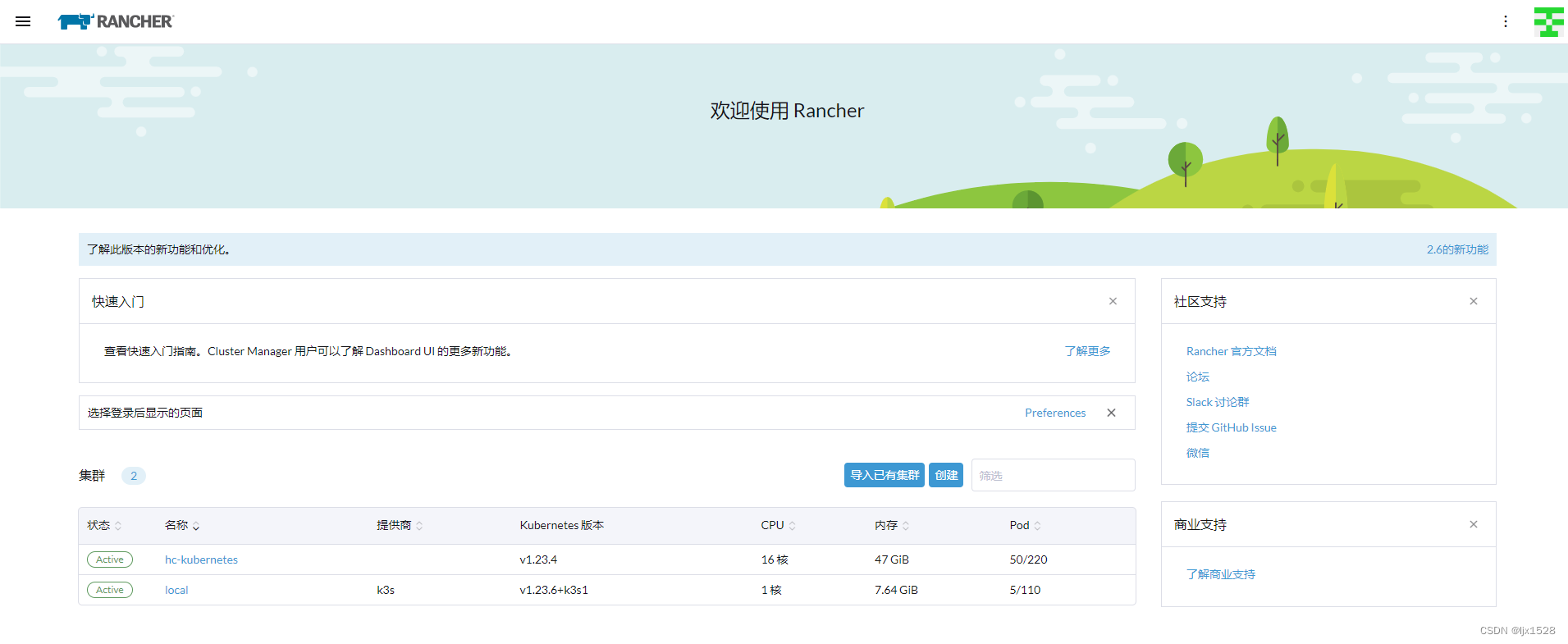Sort clusters by 状态 column
The height and width of the screenshot is (644, 1568).
click(104, 525)
